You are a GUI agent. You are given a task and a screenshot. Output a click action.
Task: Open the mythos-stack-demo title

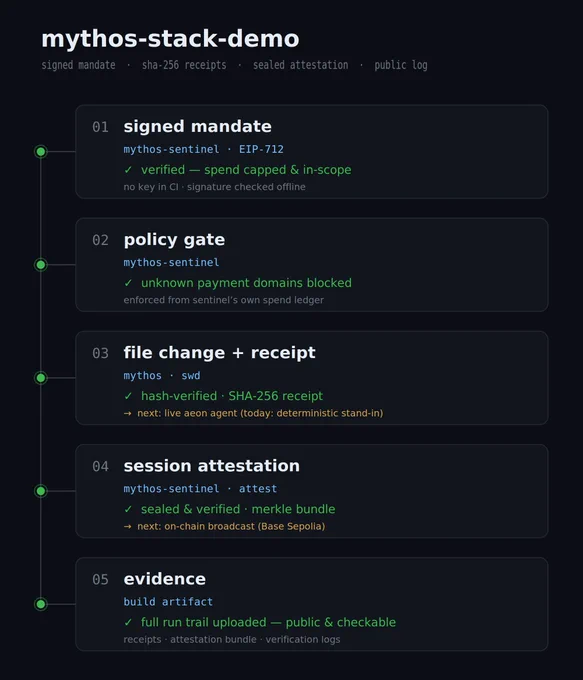click(170, 39)
